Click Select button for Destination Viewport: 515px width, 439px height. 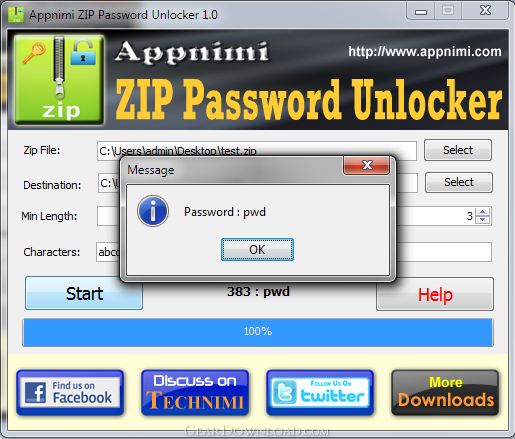[x=459, y=182]
